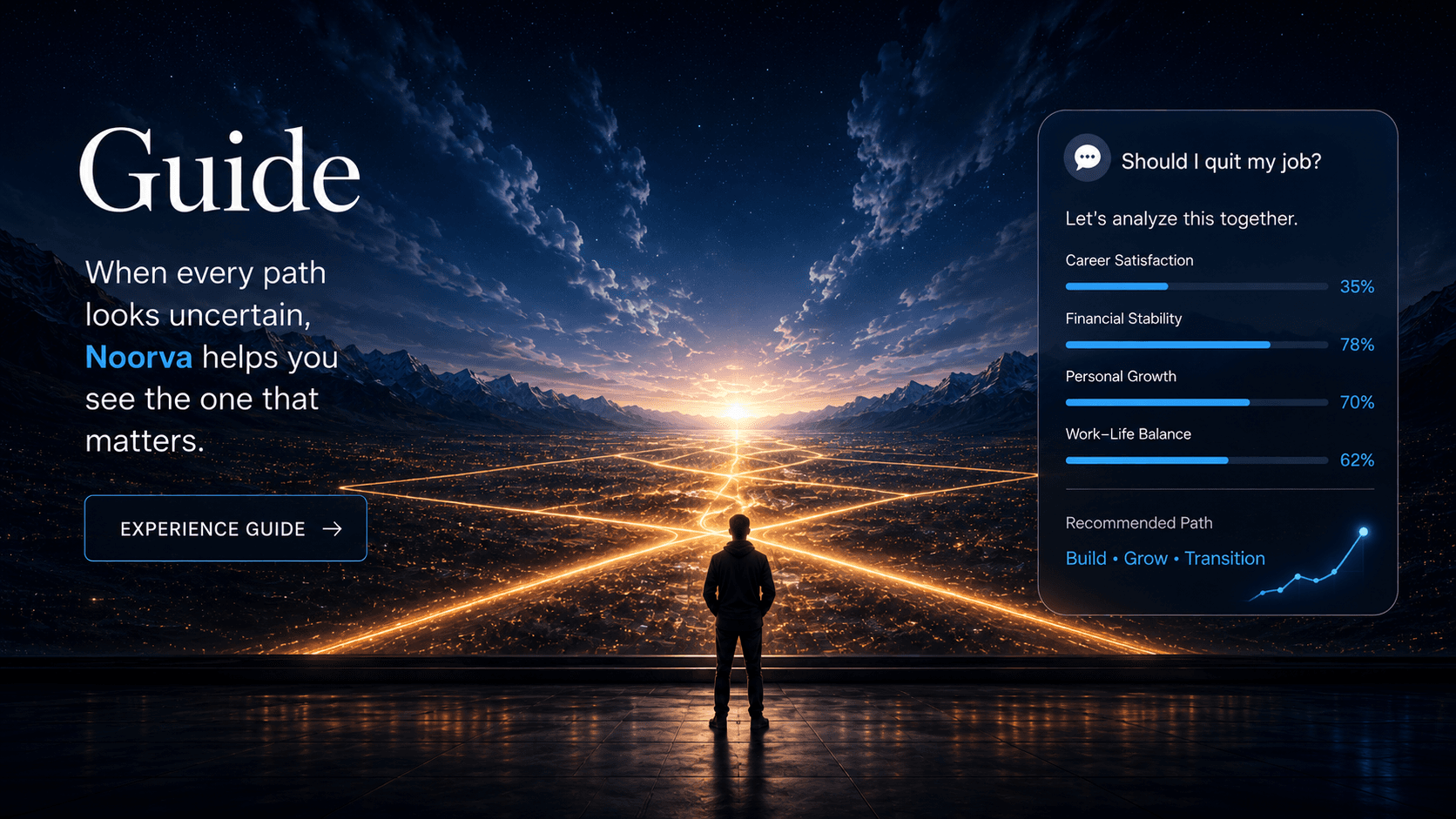
Task: Click the Personal Growth label
Action: [x=1121, y=376]
